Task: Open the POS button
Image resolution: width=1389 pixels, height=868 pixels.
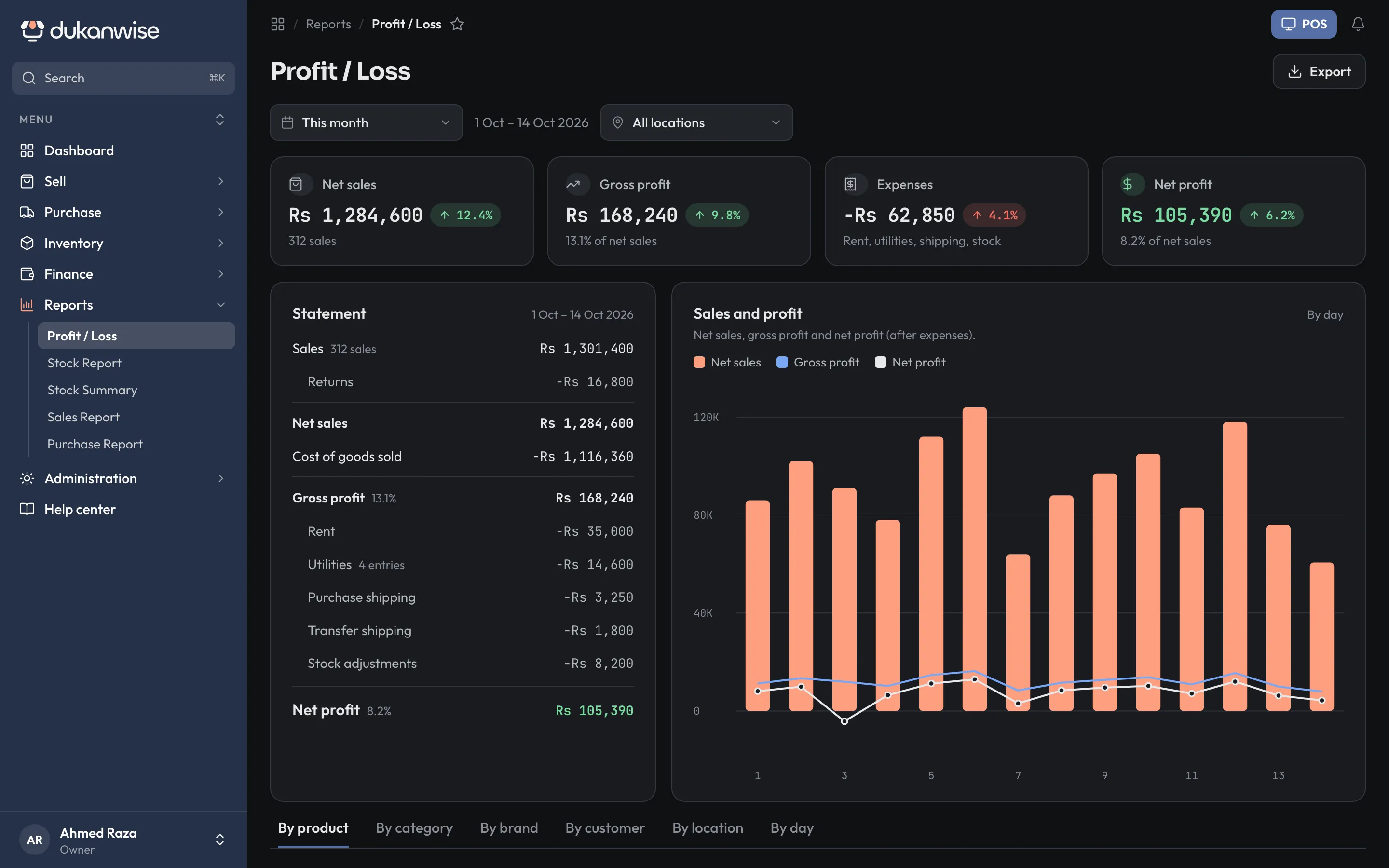Action: click(x=1304, y=24)
